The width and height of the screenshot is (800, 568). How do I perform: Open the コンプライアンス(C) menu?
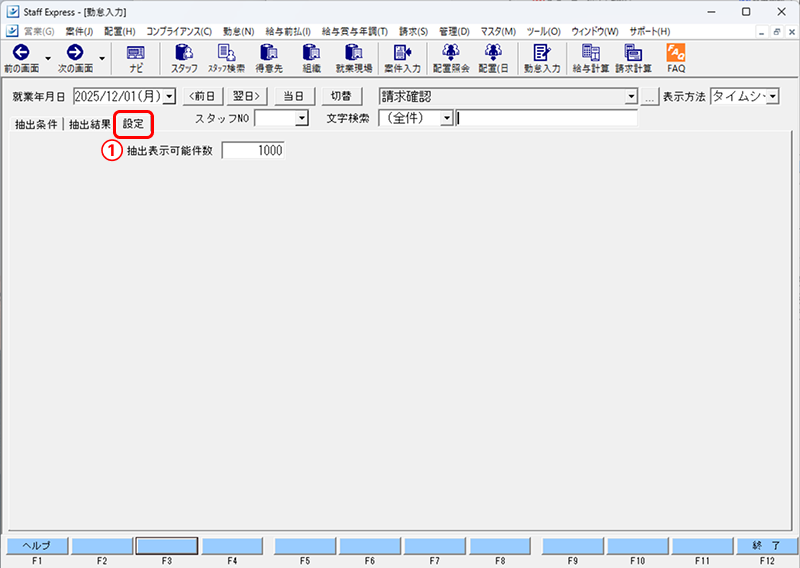(x=179, y=32)
